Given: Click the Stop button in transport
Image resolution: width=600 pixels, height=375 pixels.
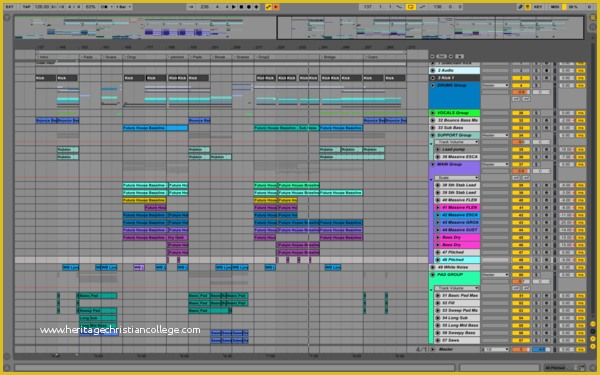Looking at the screenshot, I should (x=241, y=7).
